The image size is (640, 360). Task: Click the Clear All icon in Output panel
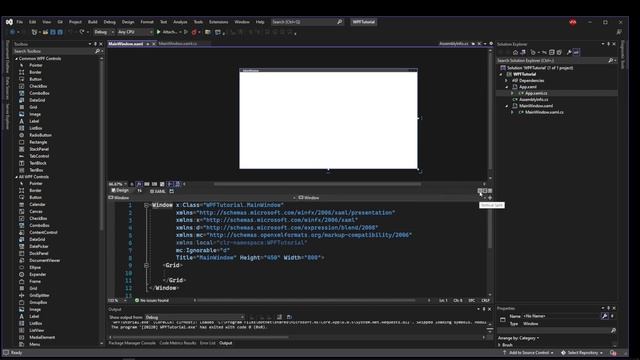(279, 317)
